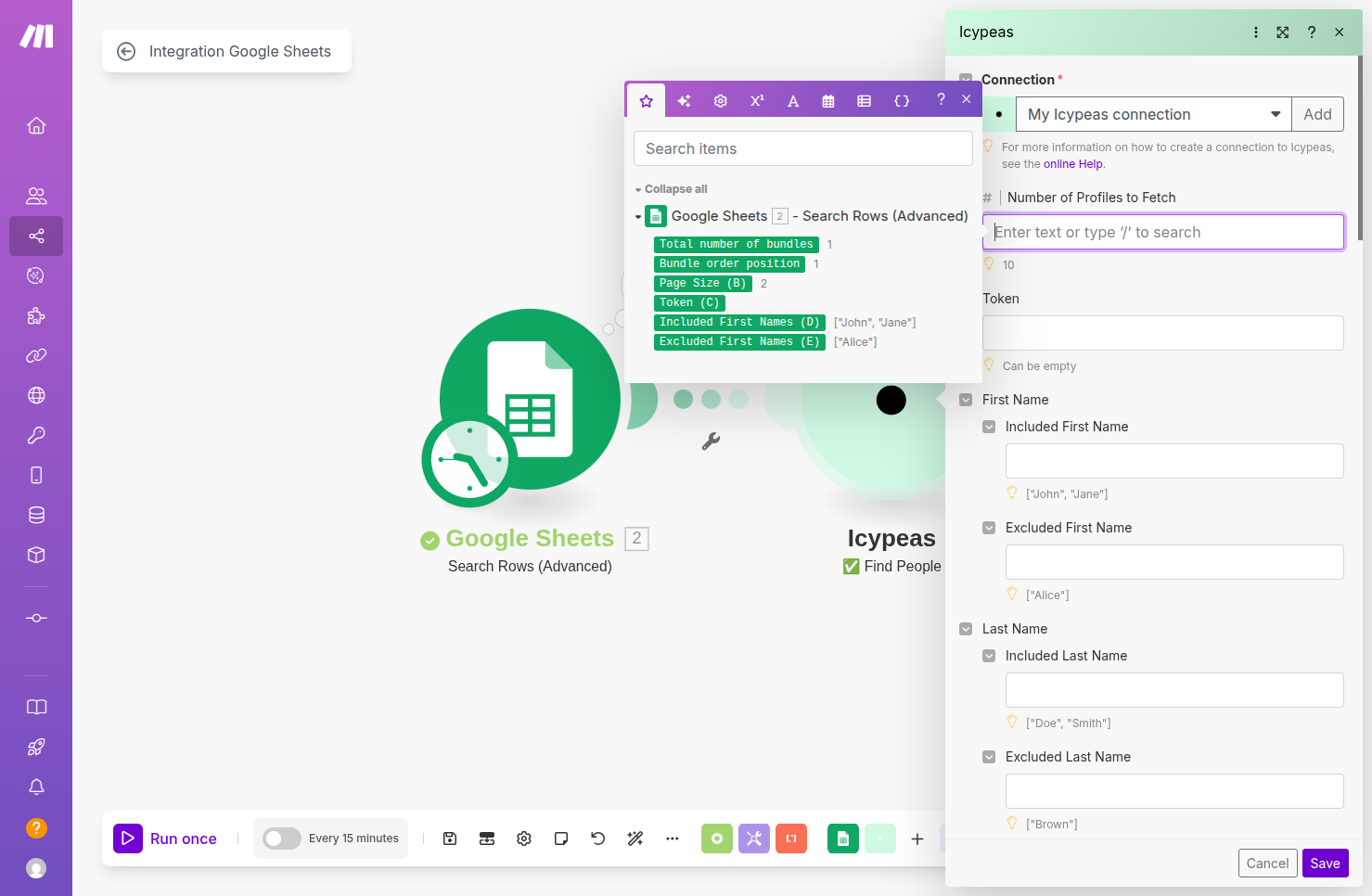Open the Keys icon in sidebar
Screen dimensions: 1372x896
tap(36, 435)
